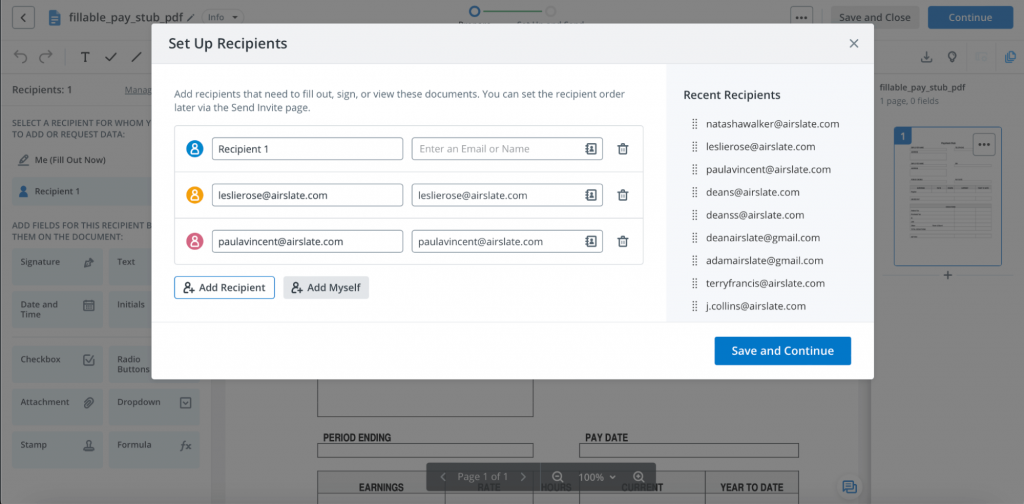Close the Set Up Recipients dialog
The image size is (1024, 504).
tap(853, 44)
